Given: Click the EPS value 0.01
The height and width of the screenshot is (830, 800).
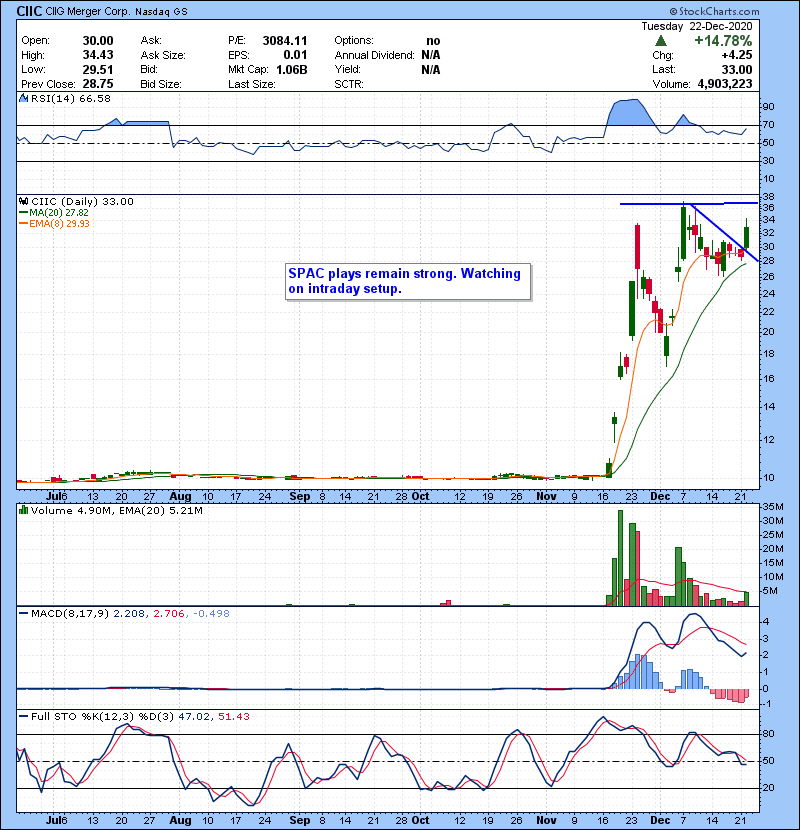Looking at the screenshot, I should 295,55.
